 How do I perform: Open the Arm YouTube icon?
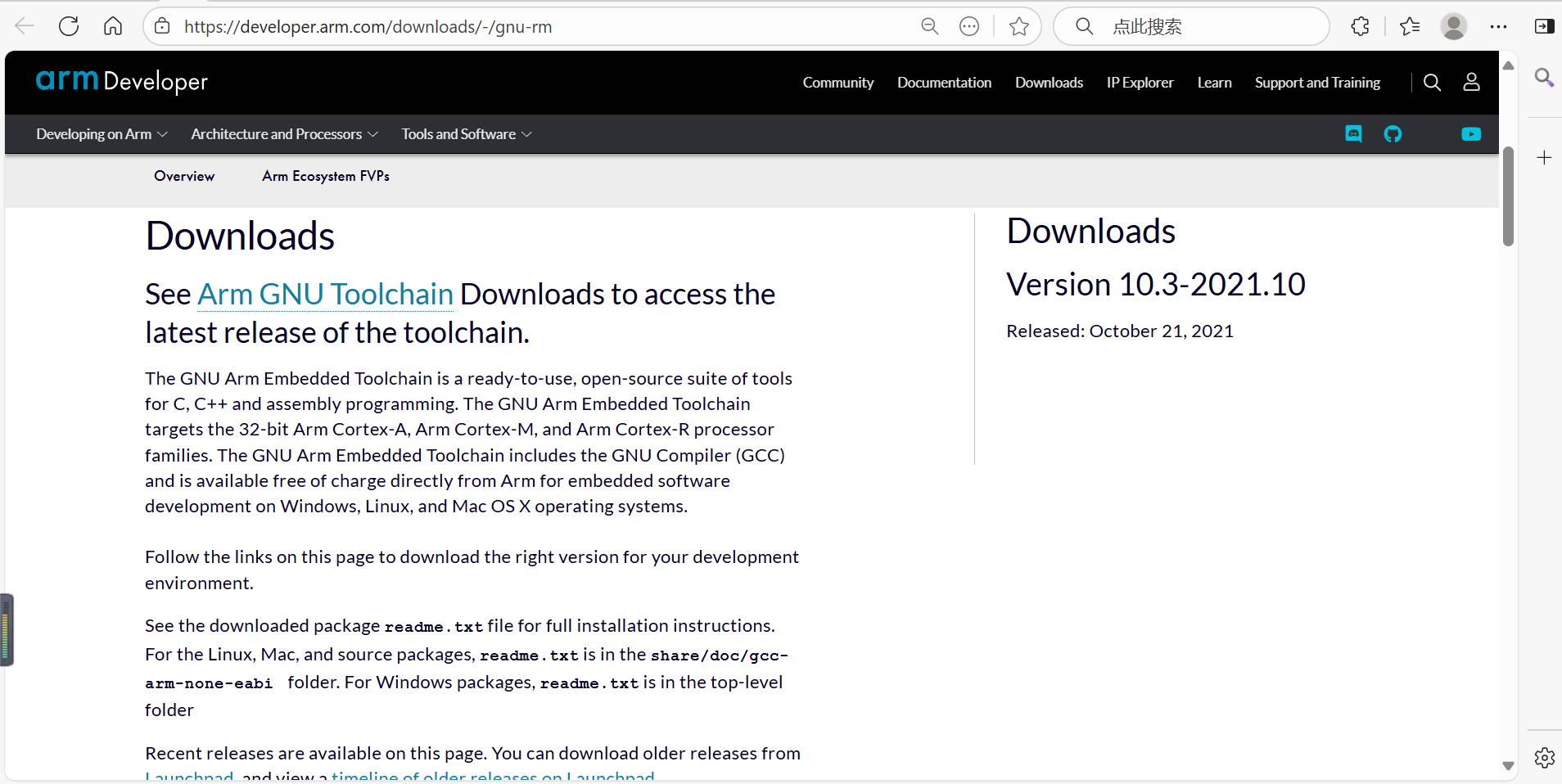pyautogui.click(x=1471, y=134)
